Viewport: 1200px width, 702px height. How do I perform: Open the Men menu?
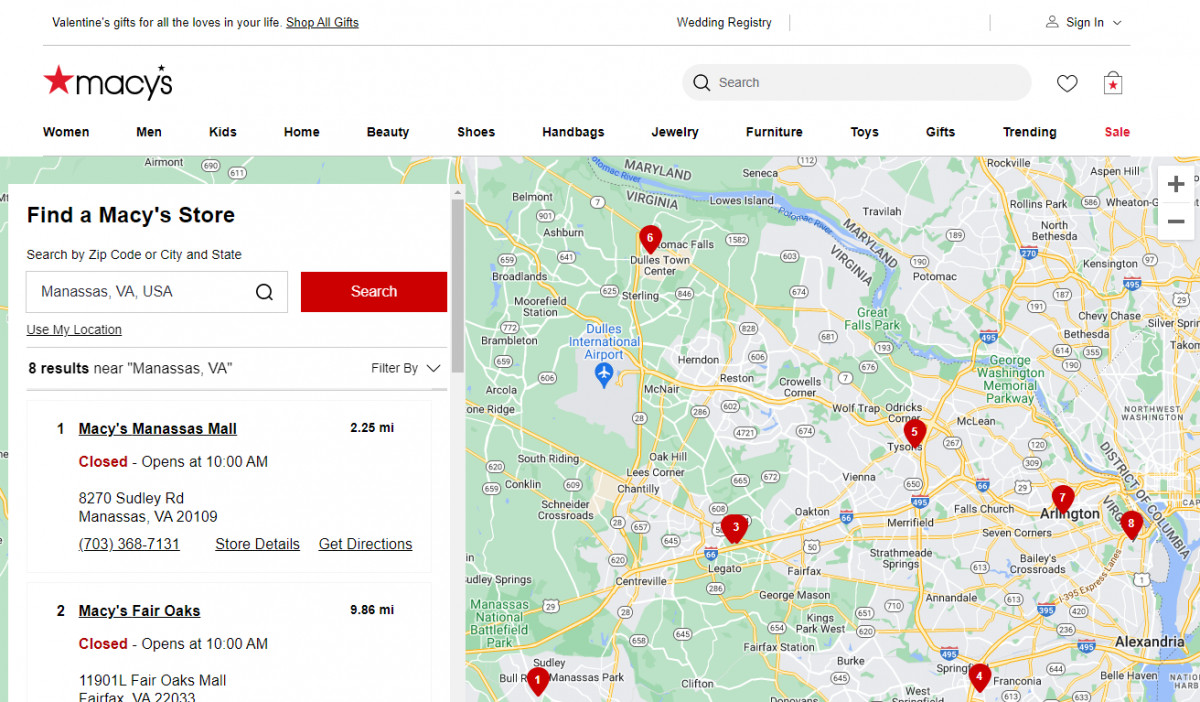pyautogui.click(x=149, y=132)
